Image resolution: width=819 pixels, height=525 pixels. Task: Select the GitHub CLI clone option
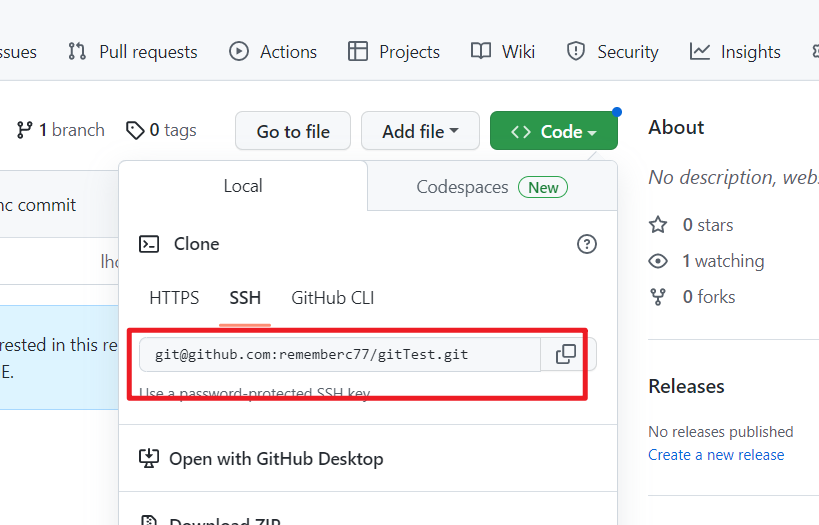(x=333, y=298)
